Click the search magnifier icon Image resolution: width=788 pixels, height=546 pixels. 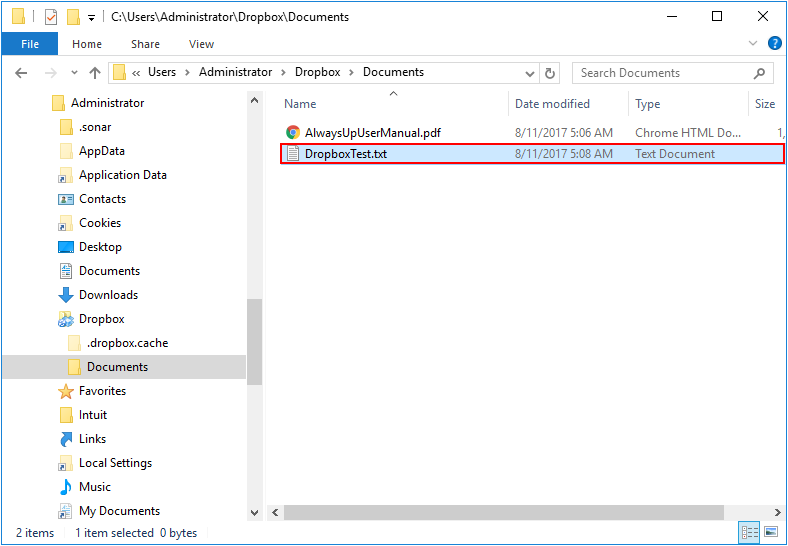(x=759, y=73)
